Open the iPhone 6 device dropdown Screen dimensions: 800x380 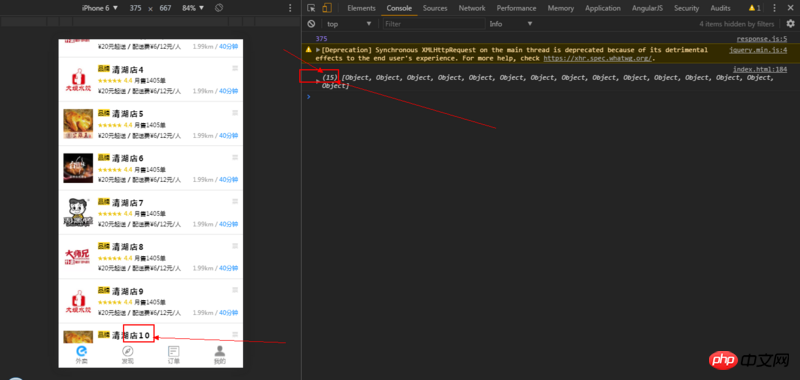pyautogui.click(x=99, y=8)
